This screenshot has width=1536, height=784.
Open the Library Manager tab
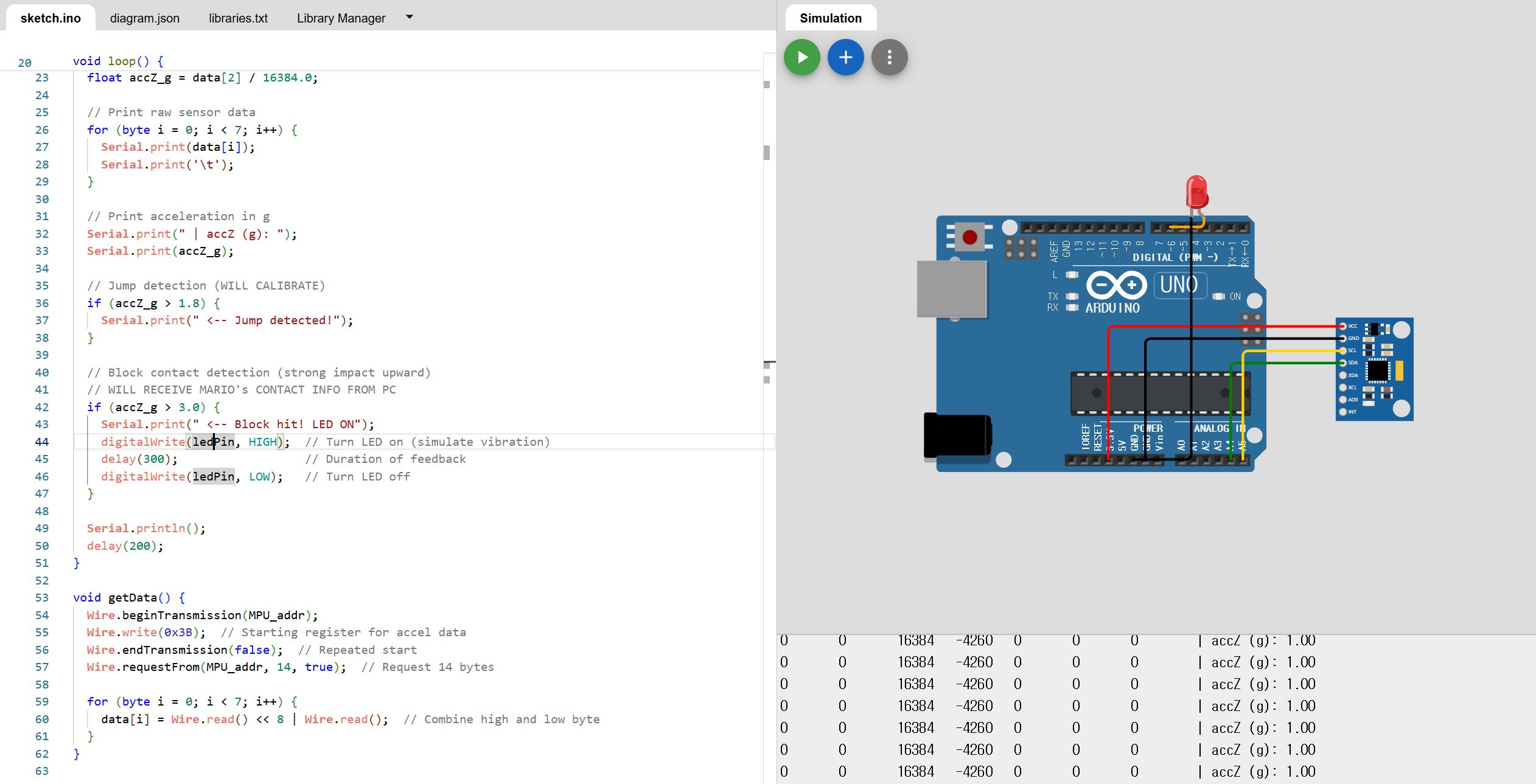click(341, 18)
